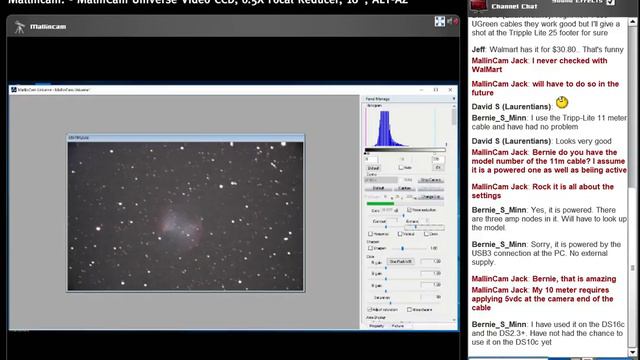
Task: Open the camera selection dropdown
Action: [381, 180]
